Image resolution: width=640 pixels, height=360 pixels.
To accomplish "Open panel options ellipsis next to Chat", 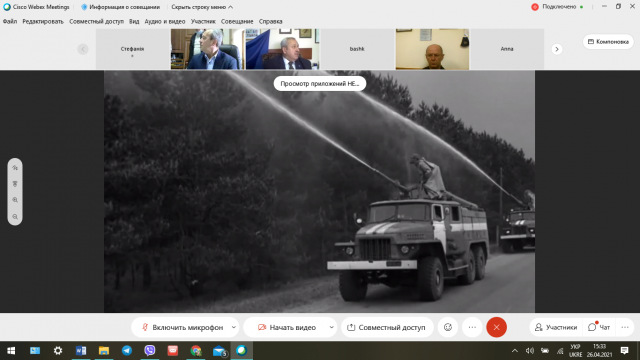I will click(625, 327).
